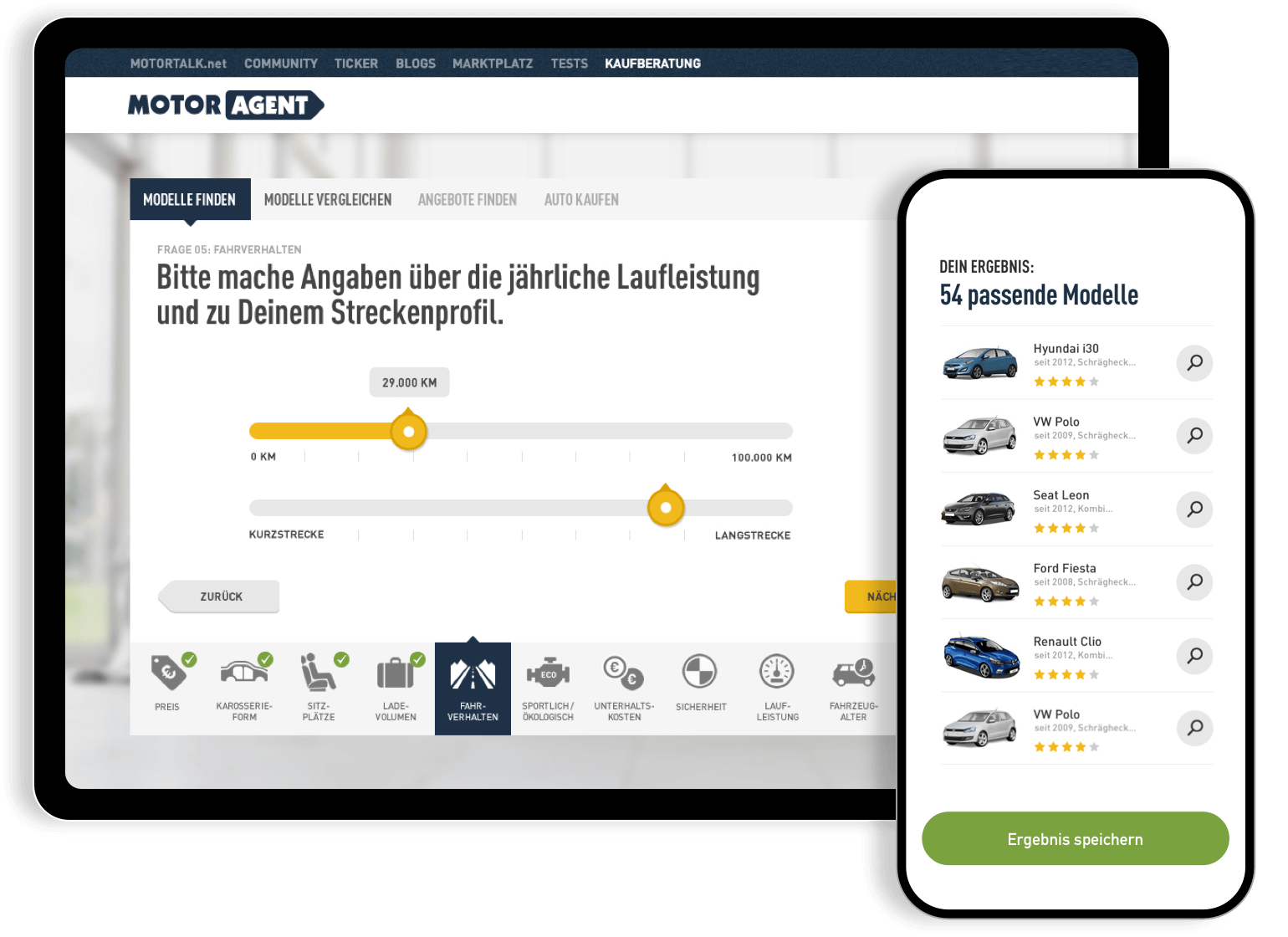The height and width of the screenshot is (937, 1288).
Task: Select Kaufberatung in the top navigation
Action: [x=653, y=64]
